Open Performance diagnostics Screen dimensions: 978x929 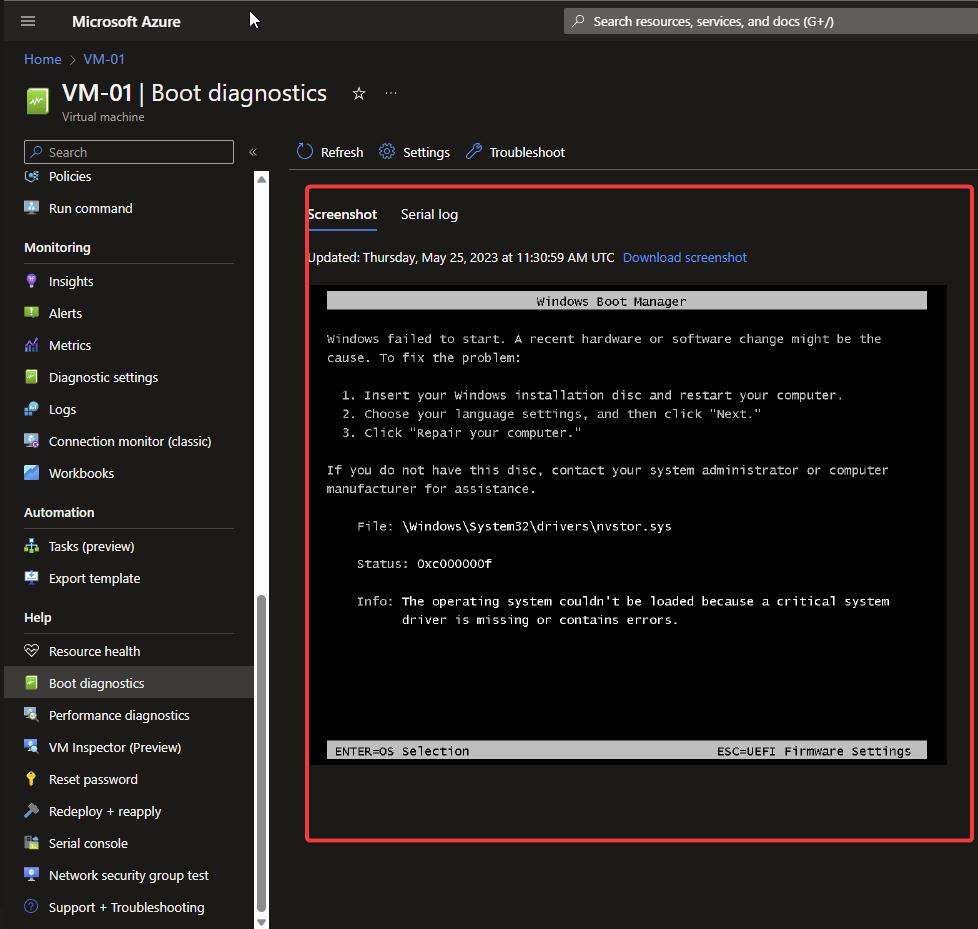point(120,715)
